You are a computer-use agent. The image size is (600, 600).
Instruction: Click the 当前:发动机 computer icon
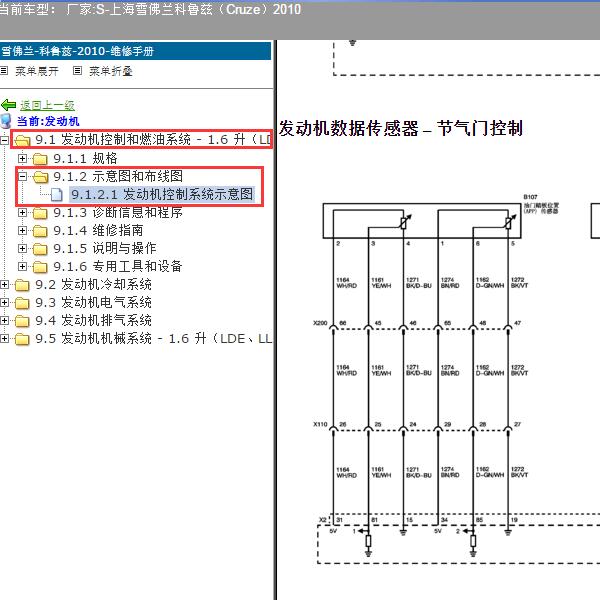coord(6,121)
